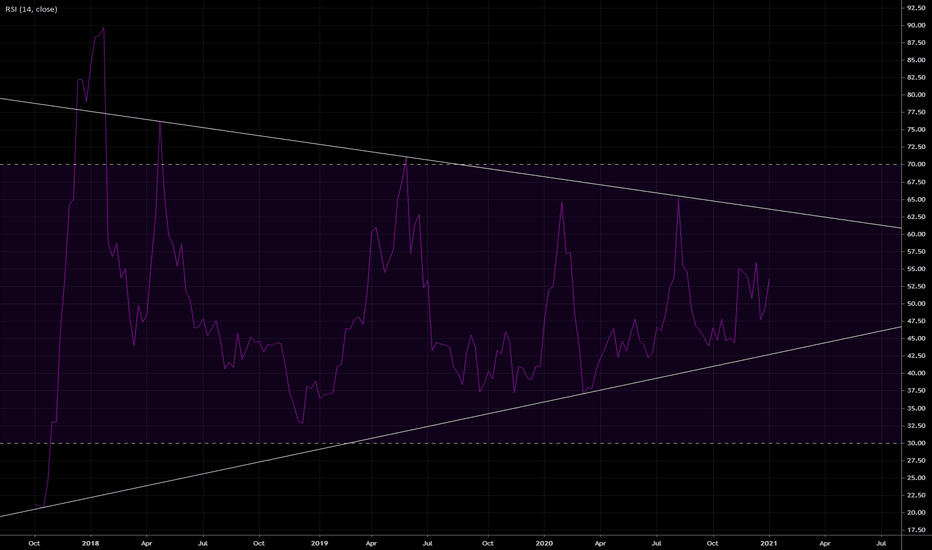Click the 2018 time axis label
This screenshot has width=932, height=550.
click(90, 543)
